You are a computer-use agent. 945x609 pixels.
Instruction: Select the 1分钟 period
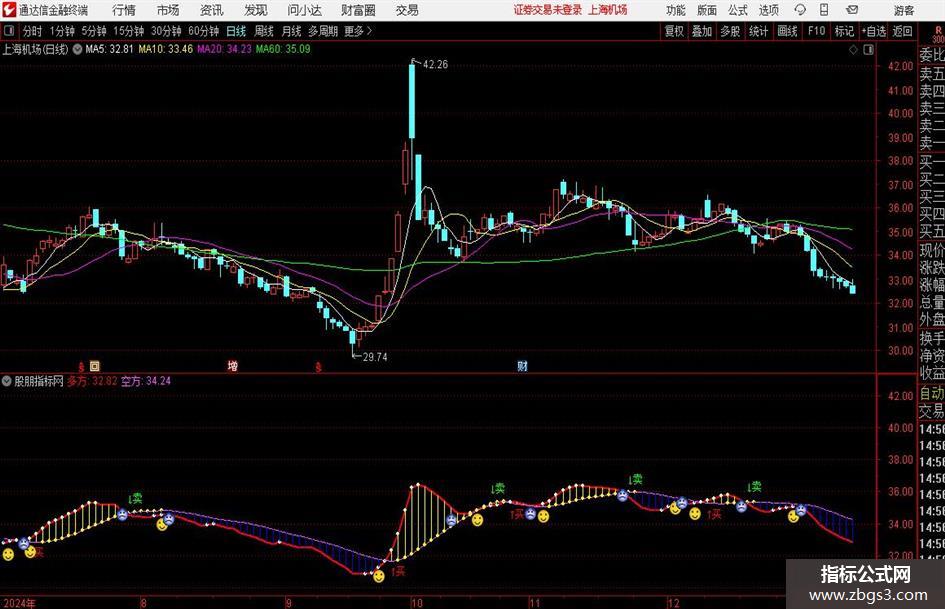pos(62,31)
